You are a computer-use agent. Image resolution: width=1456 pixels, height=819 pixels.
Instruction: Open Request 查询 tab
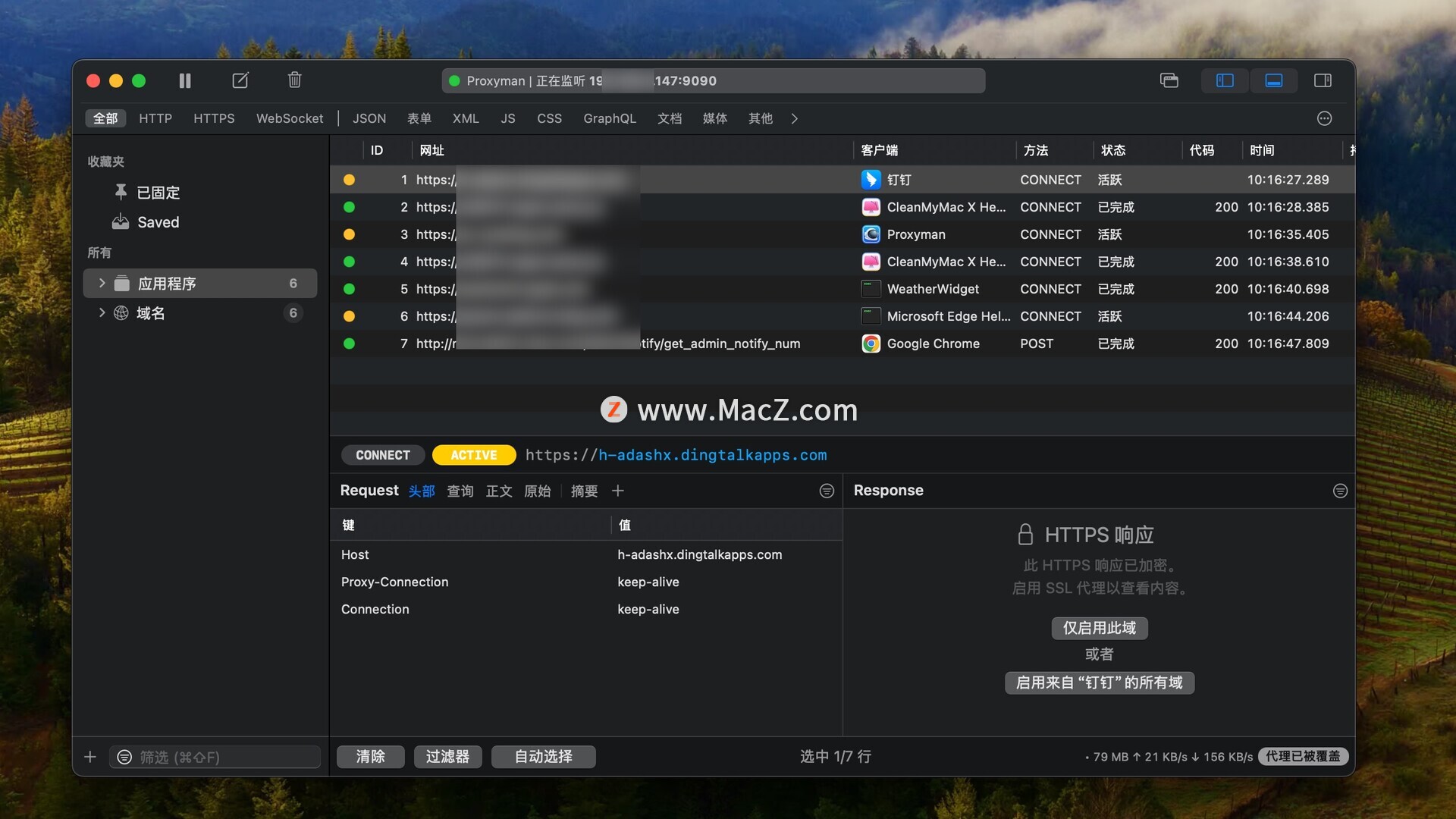coord(460,491)
